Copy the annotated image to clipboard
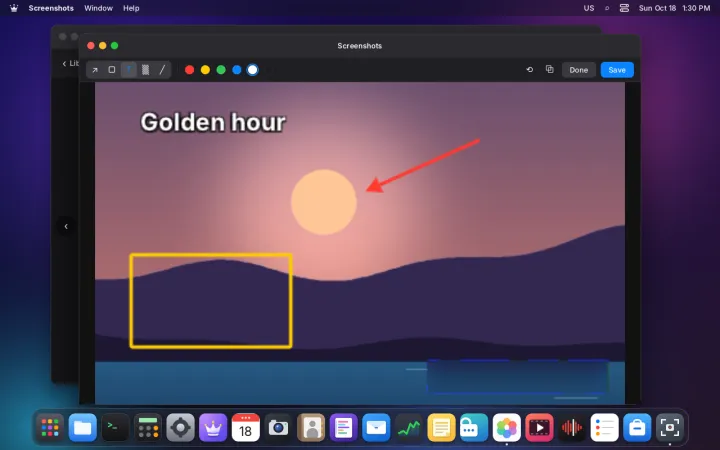This screenshot has width=720, height=450. (x=549, y=69)
